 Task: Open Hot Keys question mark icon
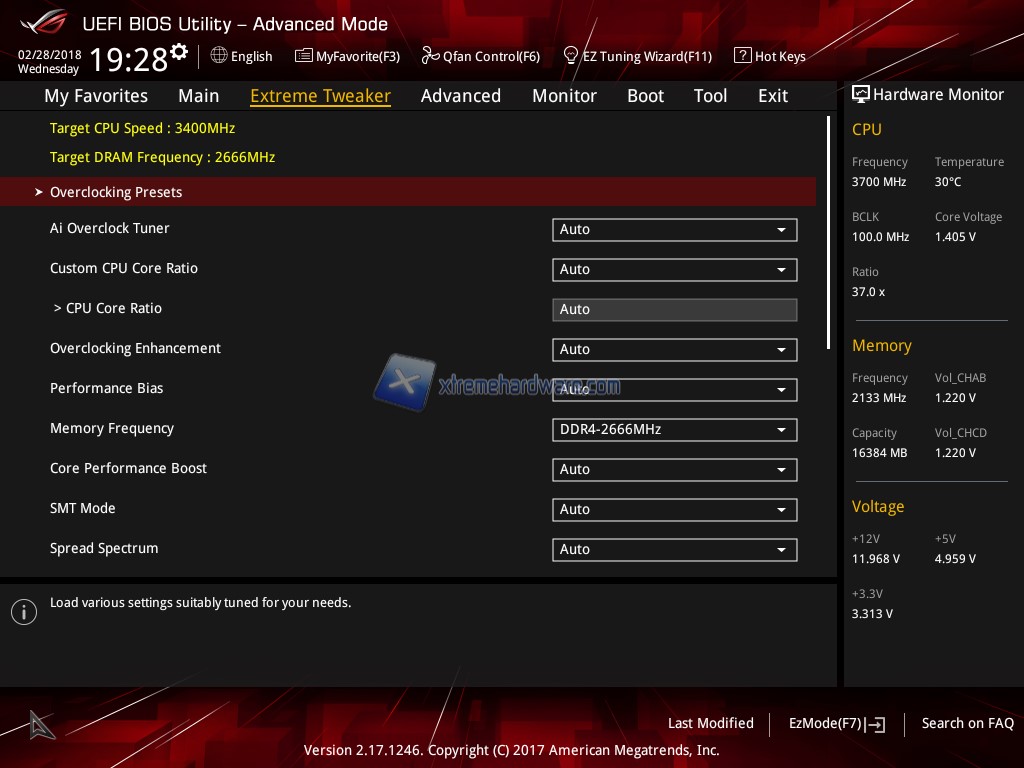click(x=742, y=56)
